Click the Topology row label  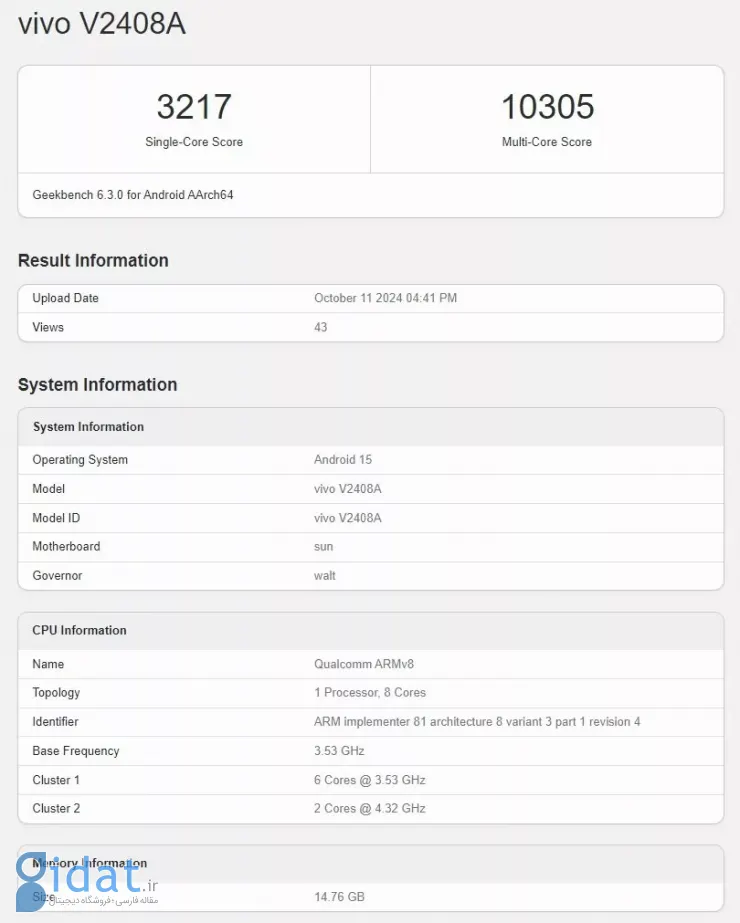(x=56, y=693)
